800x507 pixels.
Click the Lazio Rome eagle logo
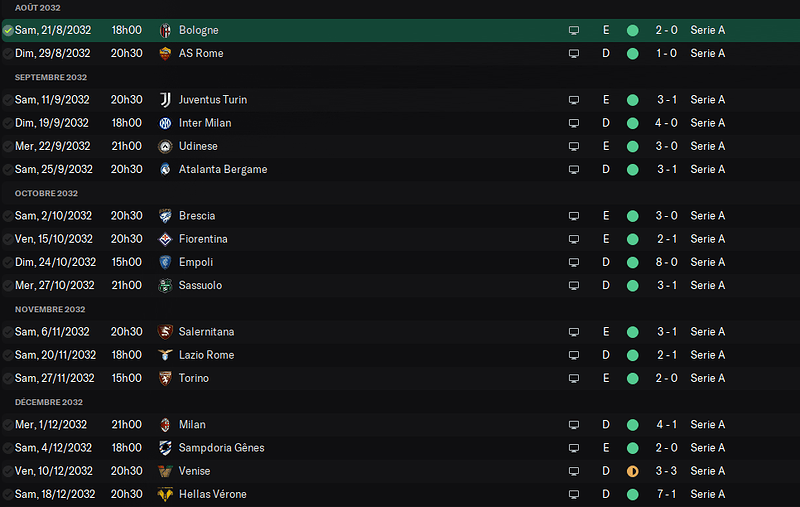(x=165, y=355)
